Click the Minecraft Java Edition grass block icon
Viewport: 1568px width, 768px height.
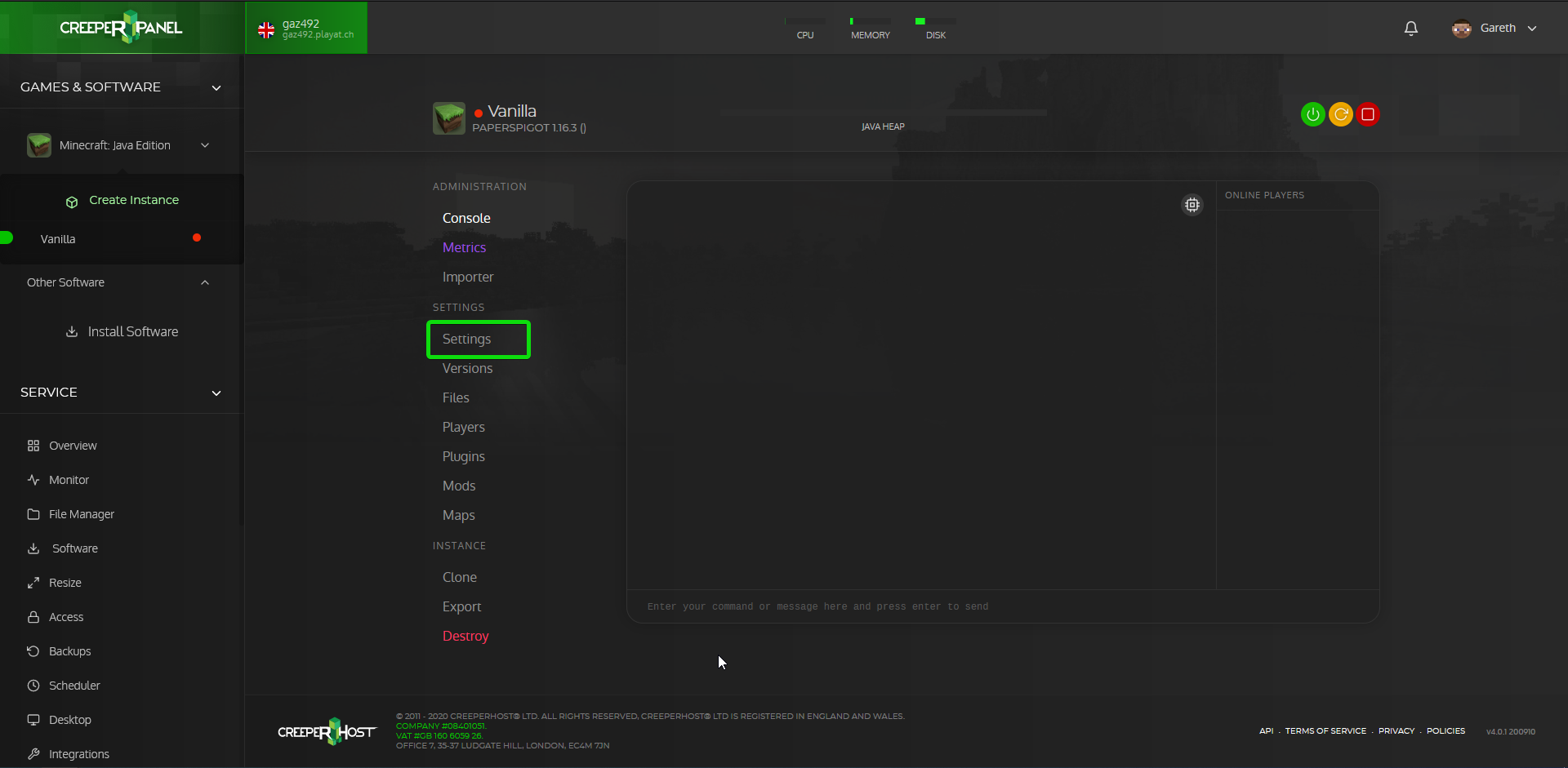coord(39,145)
